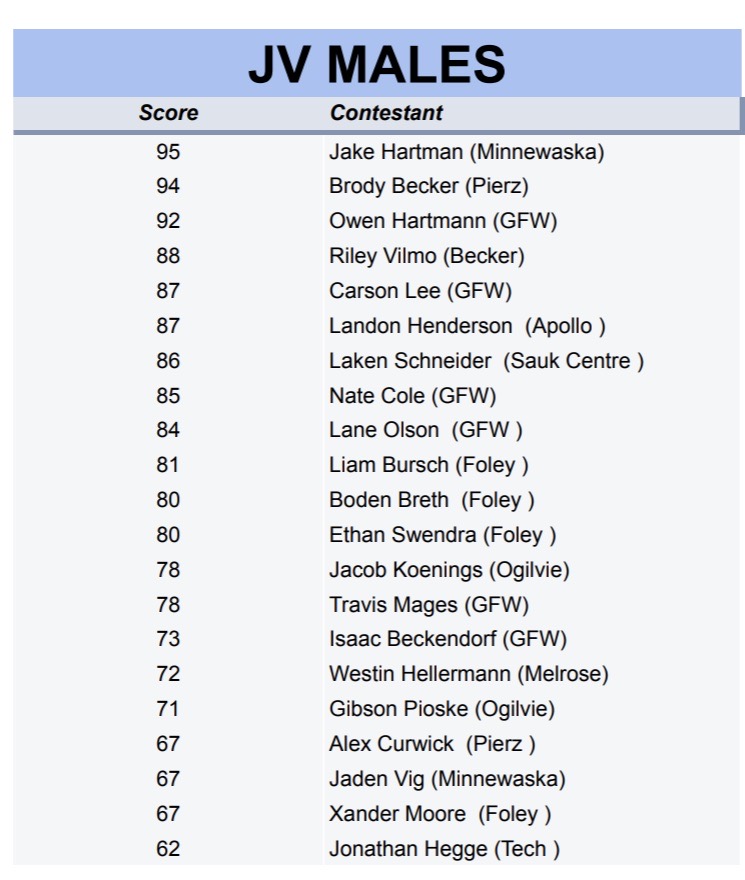
Task: Select Jonathan Hegge (Tech) entry
Action: point(444,849)
